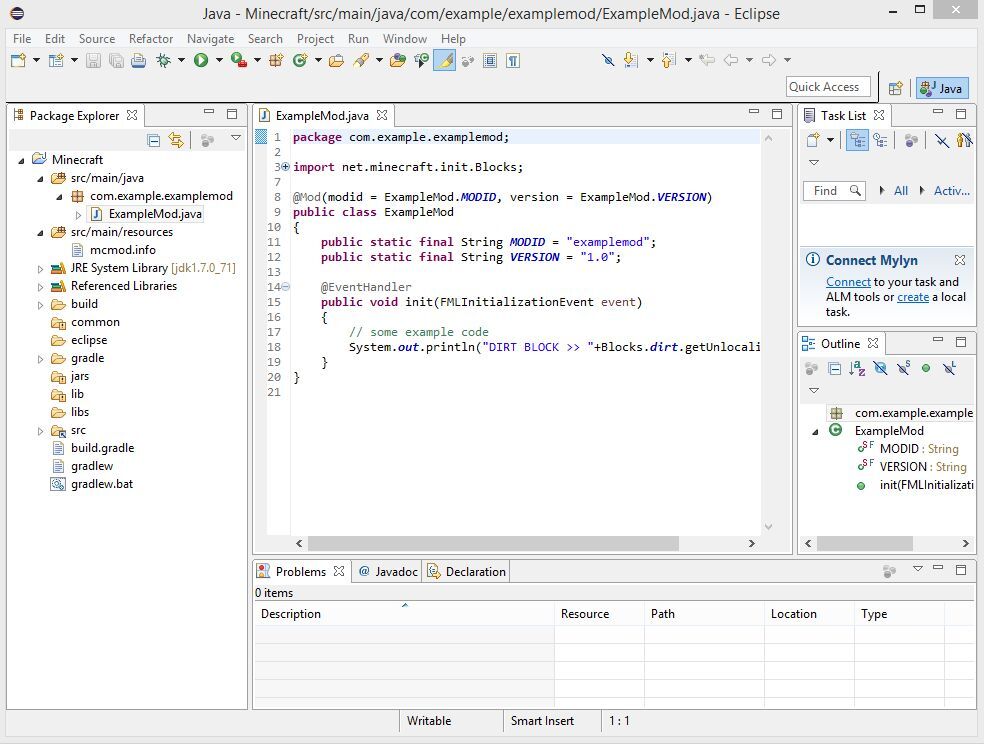The height and width of the screenshot is (744, 984).
Task: Click the Quick Access search field
Action: [x=828, y=87]
